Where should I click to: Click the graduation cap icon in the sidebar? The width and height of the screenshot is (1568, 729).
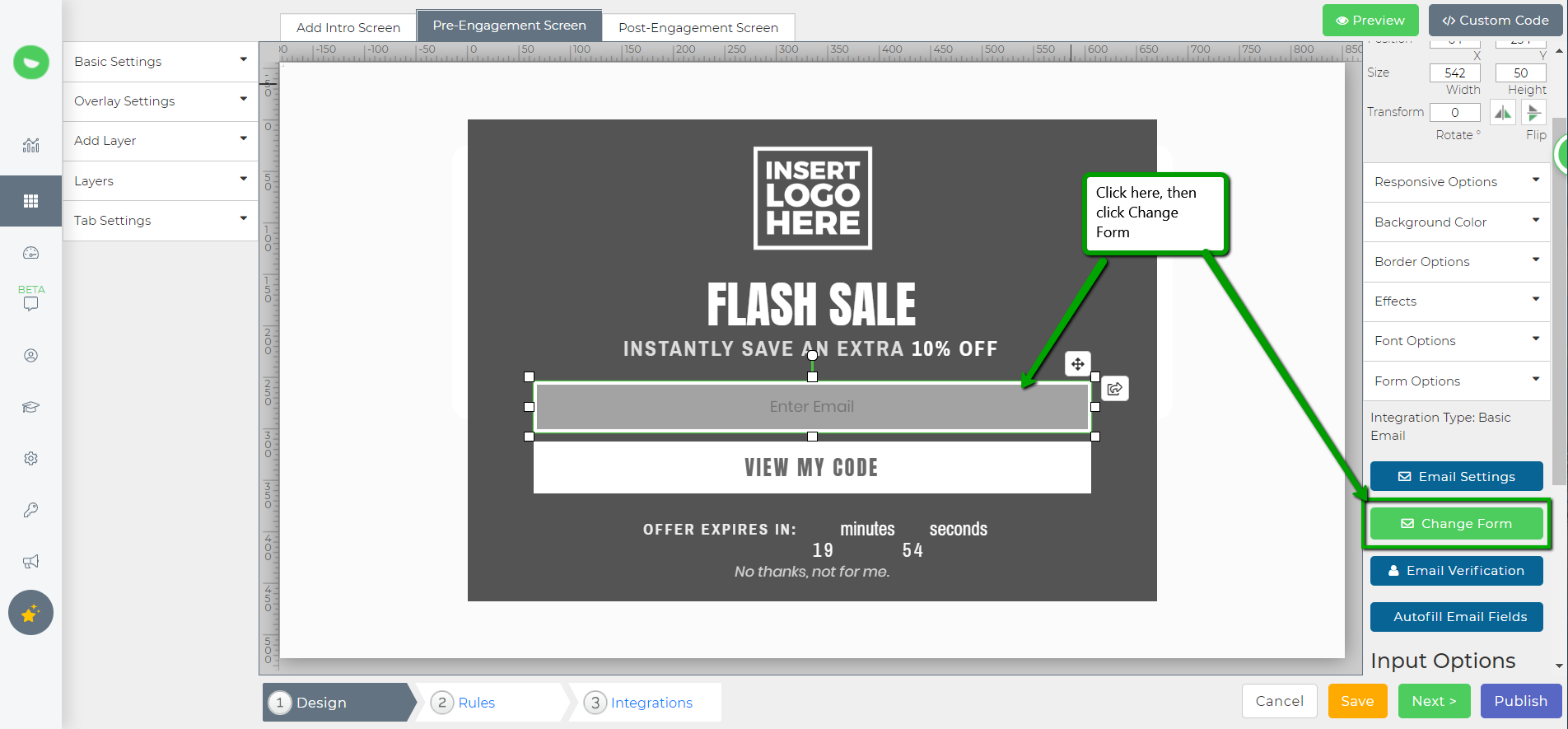pos(30,407)
